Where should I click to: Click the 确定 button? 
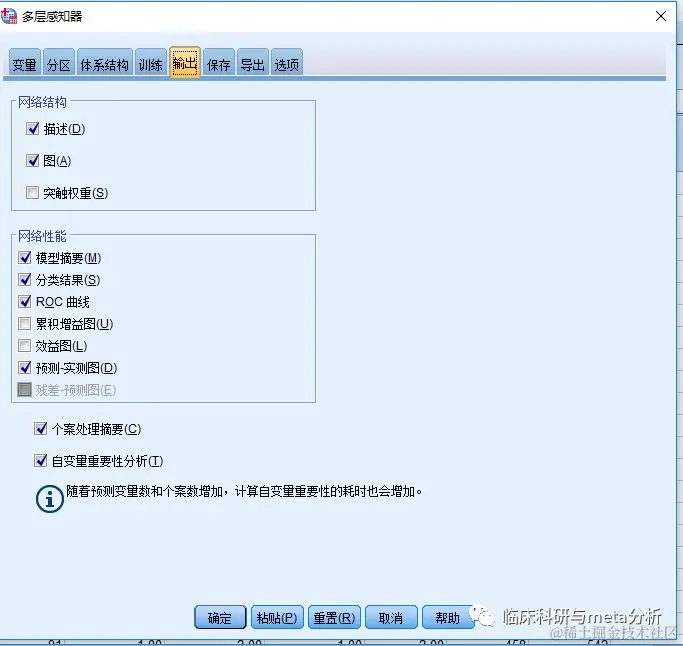pyautogui.click(x=220, y=617)
